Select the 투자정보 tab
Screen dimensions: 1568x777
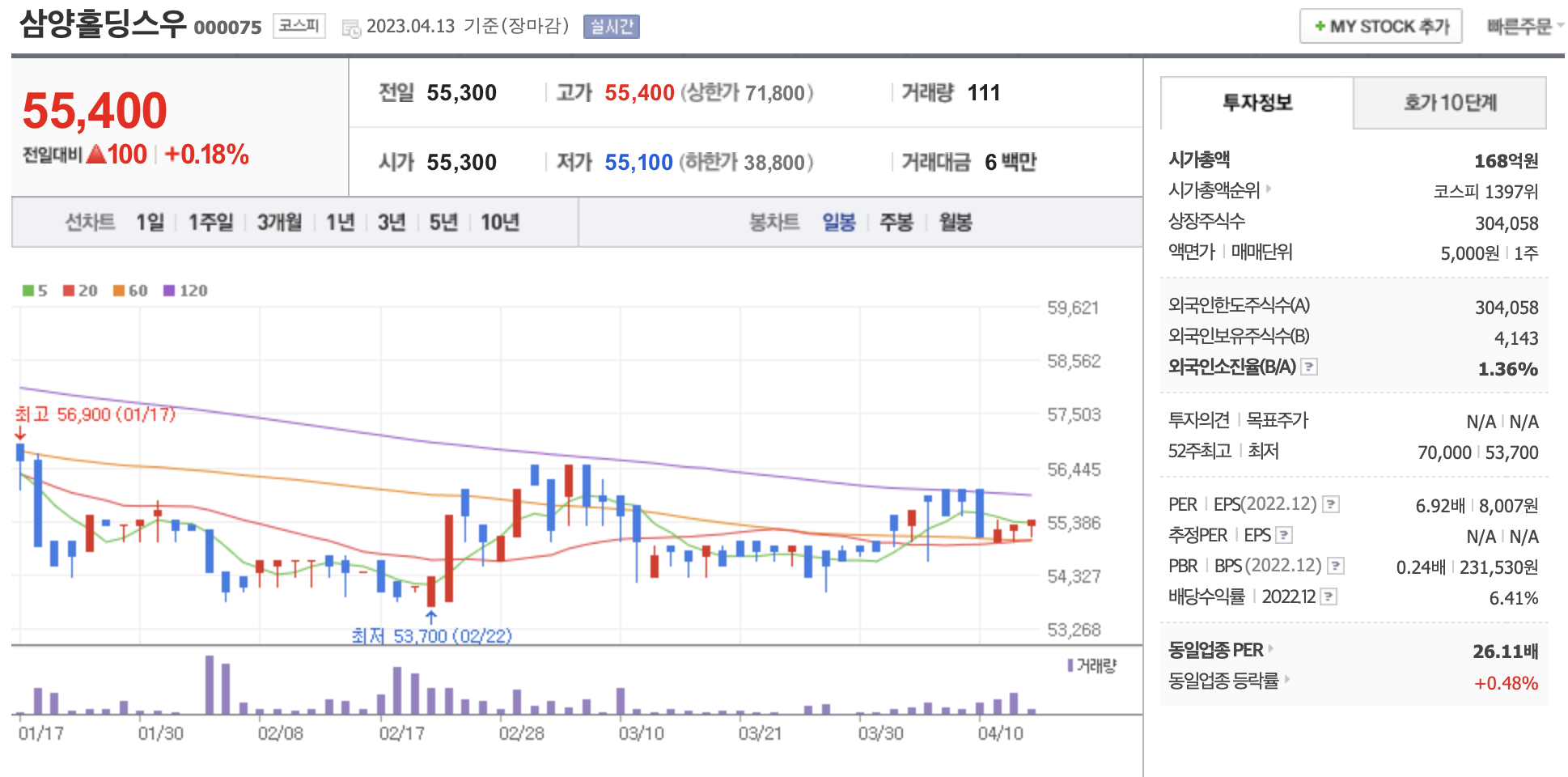click(x=1257, y=103)
